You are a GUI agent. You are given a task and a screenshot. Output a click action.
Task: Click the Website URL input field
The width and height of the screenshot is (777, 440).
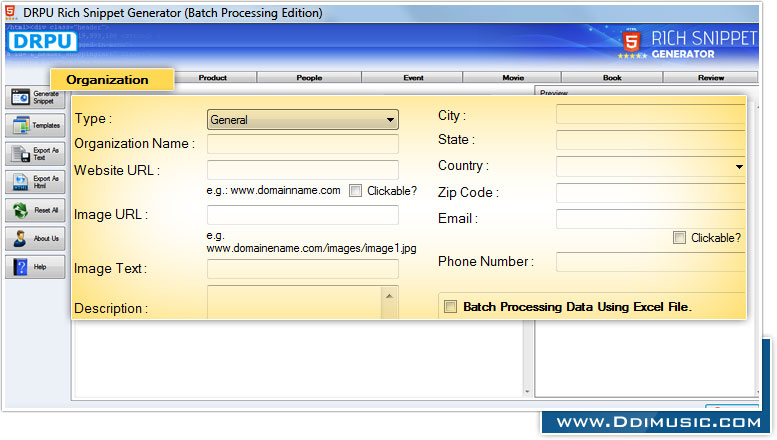click(303, 170)
